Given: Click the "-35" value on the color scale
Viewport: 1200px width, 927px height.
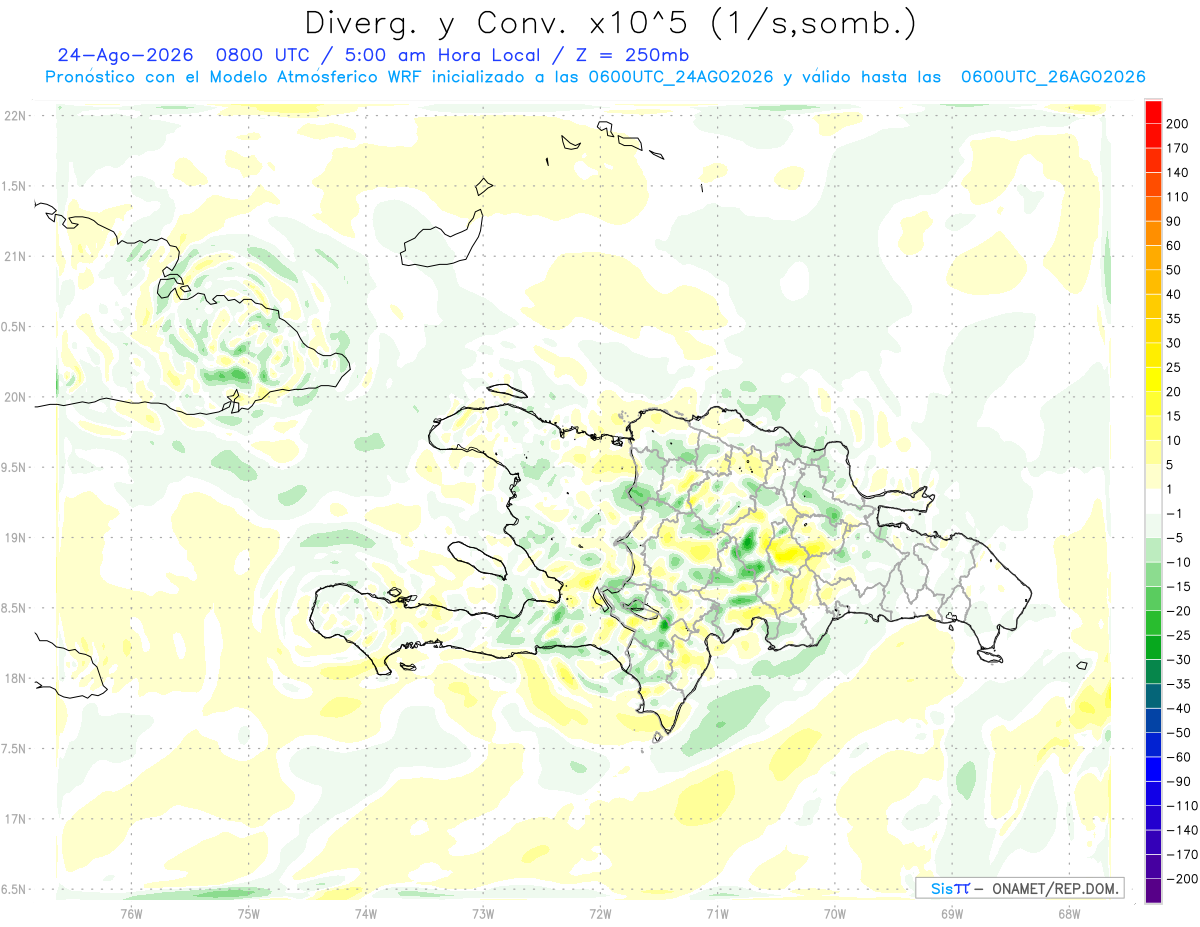Looking at the screenshot, I should 1180,684.
